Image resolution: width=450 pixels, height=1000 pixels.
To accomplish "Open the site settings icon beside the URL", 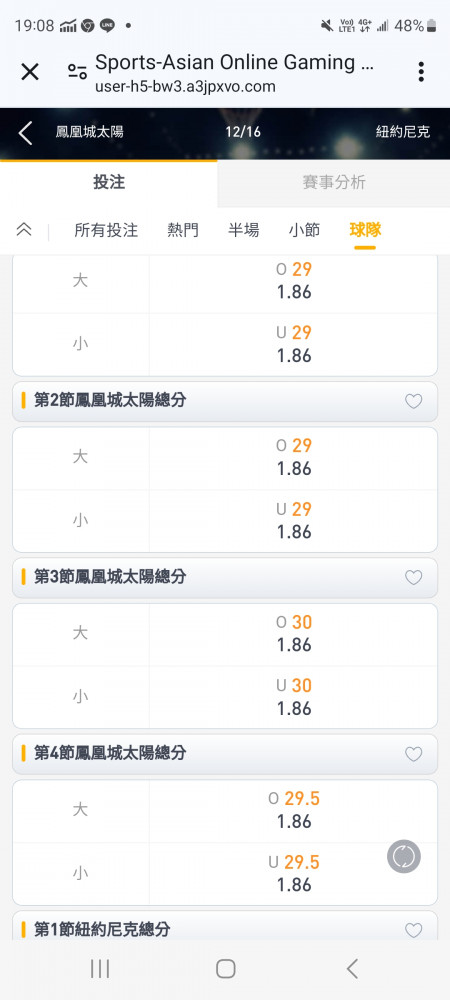I will coord(77,72).
